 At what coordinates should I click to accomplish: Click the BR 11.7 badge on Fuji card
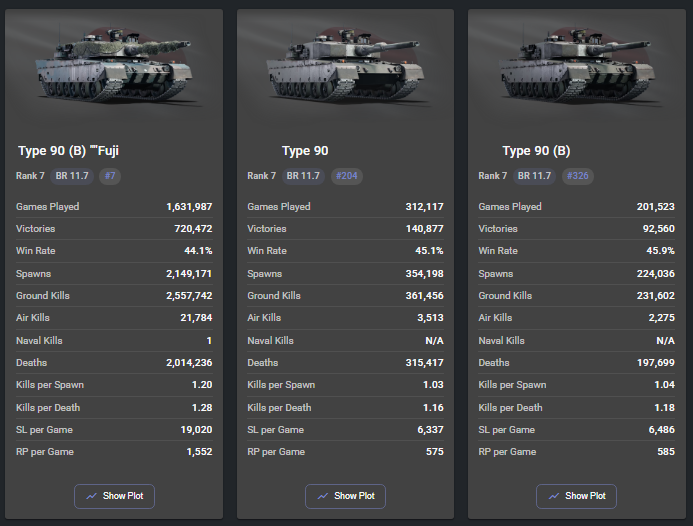point(73,176)
